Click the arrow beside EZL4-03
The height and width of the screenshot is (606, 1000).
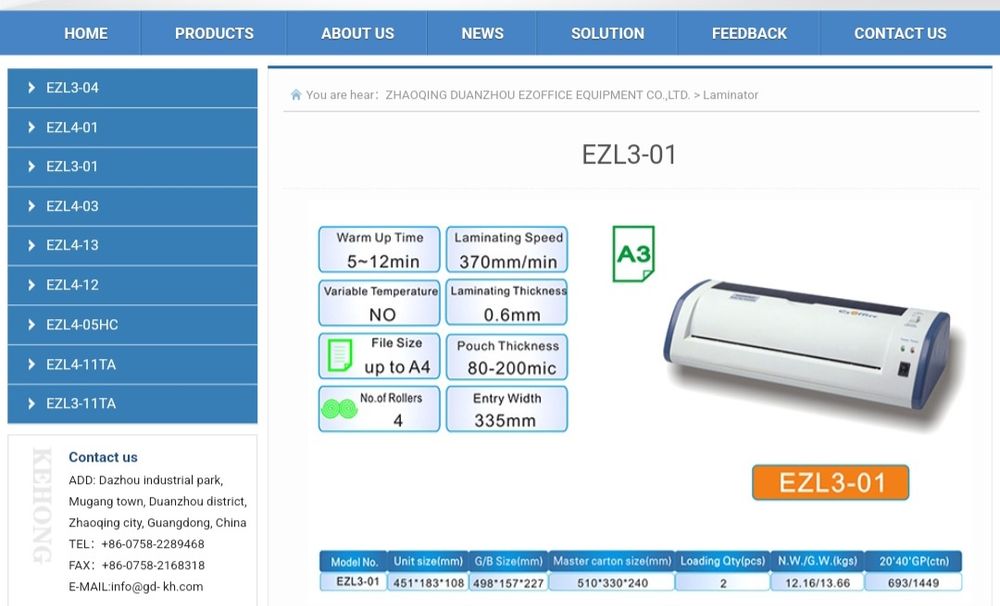tap(31, 206)
